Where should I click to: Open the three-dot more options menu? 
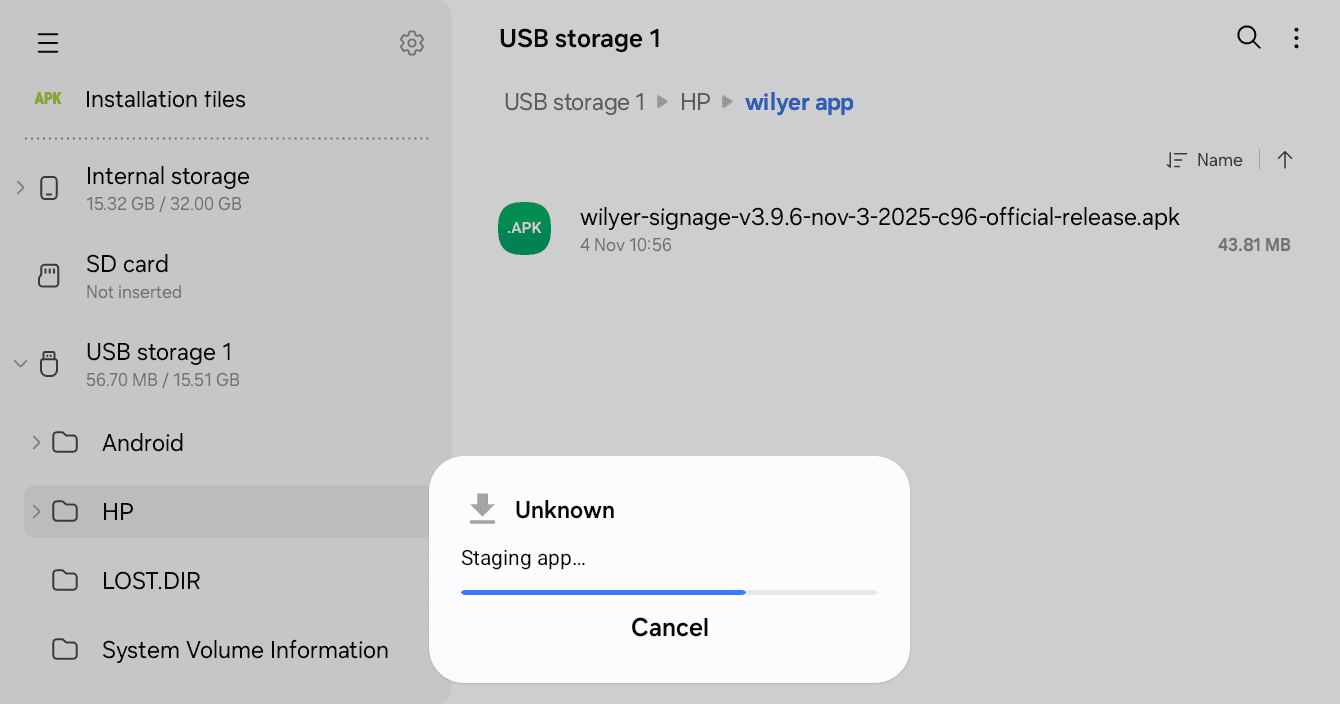1296,38
